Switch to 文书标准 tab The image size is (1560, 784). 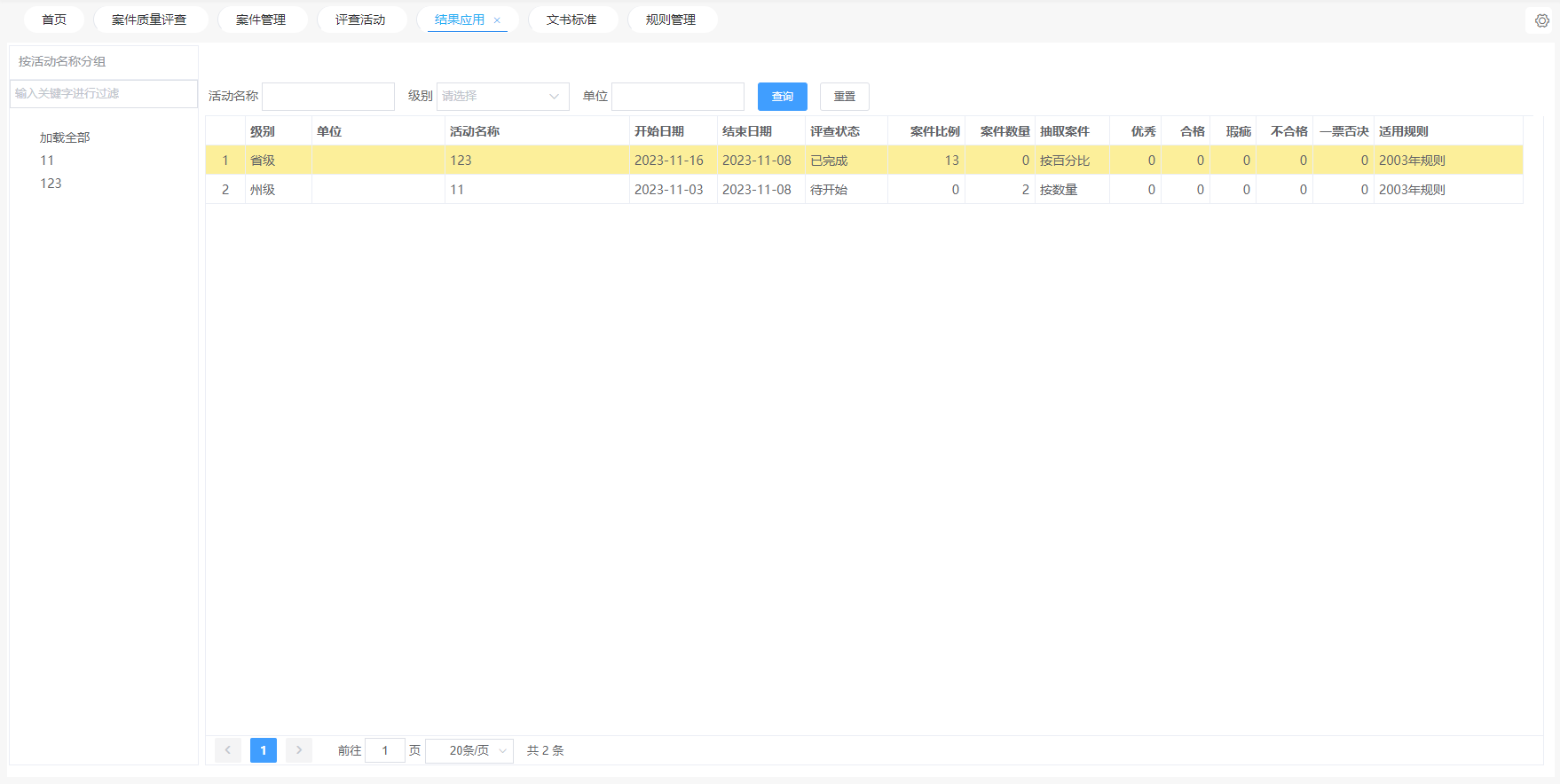tap(571, 20)
